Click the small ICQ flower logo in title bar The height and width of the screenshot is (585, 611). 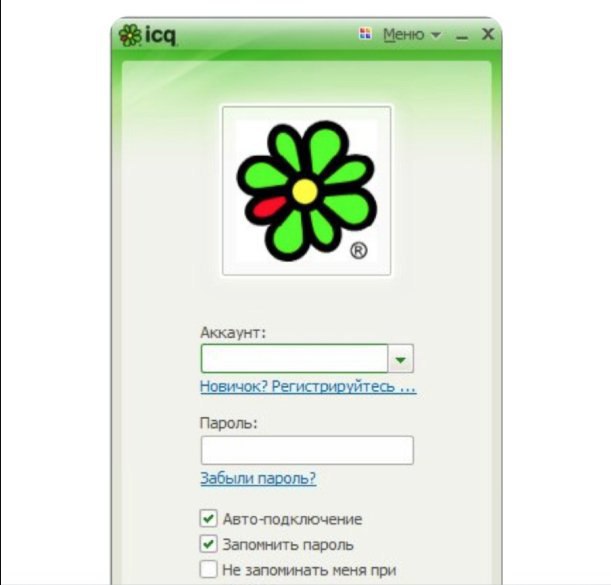coord(130,35)
